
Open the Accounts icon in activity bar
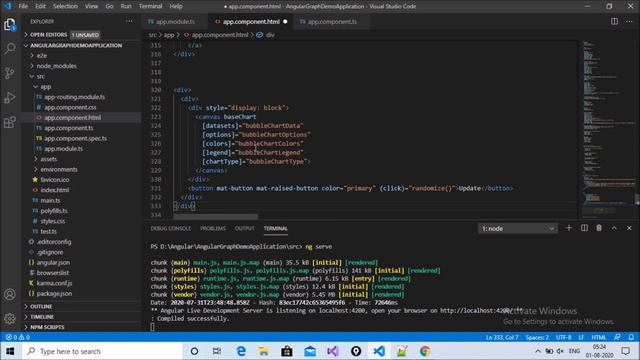pos(10,294)
